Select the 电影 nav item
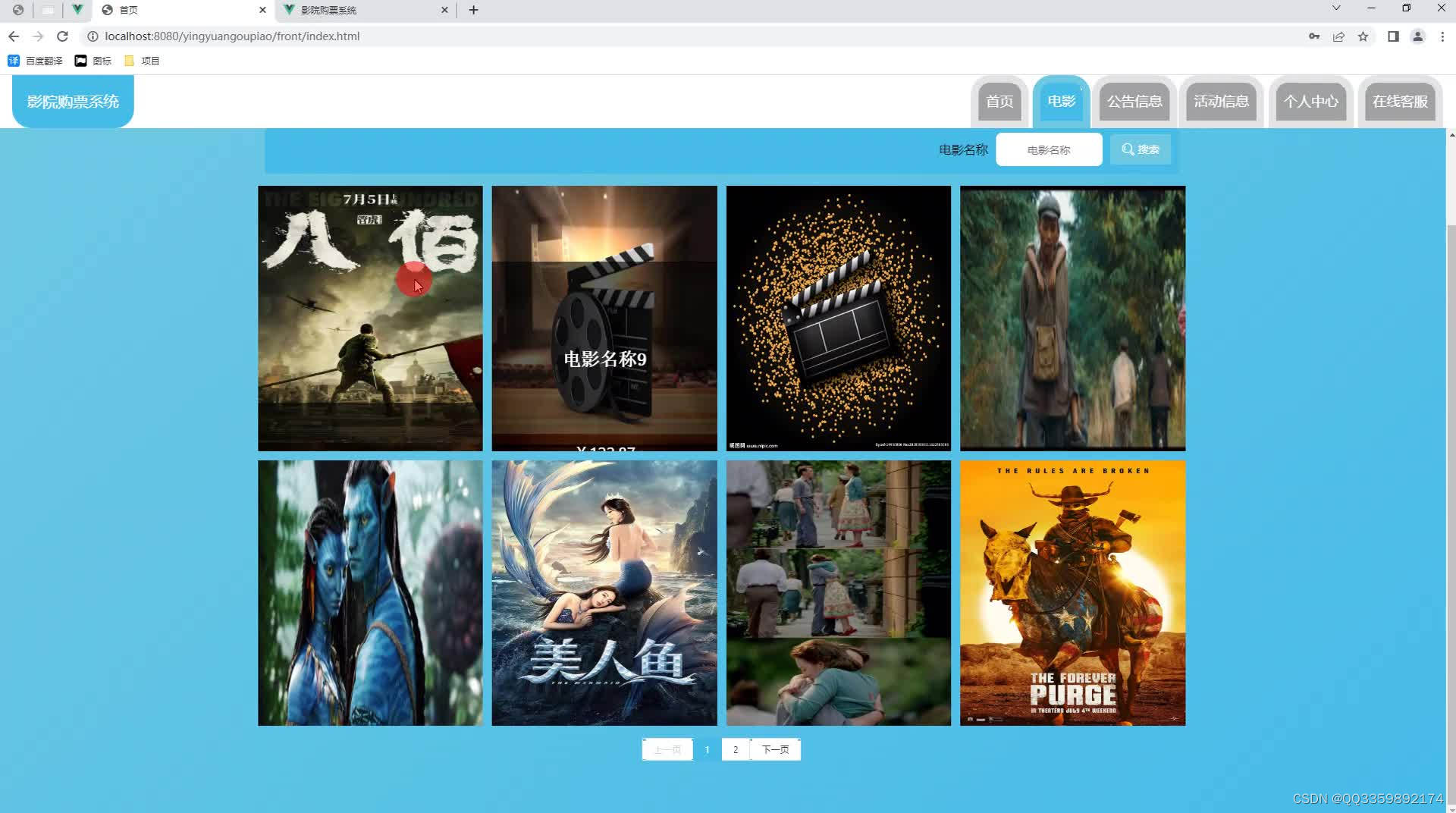Screen dimensions: 1456x813 pos(1061,102)
